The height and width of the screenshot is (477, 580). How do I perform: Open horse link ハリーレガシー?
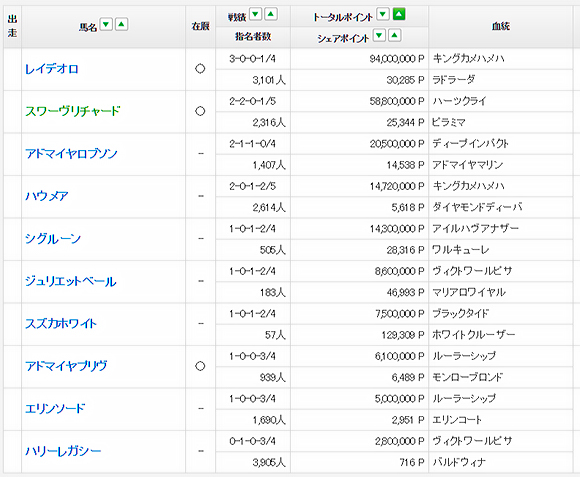[63, 451]
